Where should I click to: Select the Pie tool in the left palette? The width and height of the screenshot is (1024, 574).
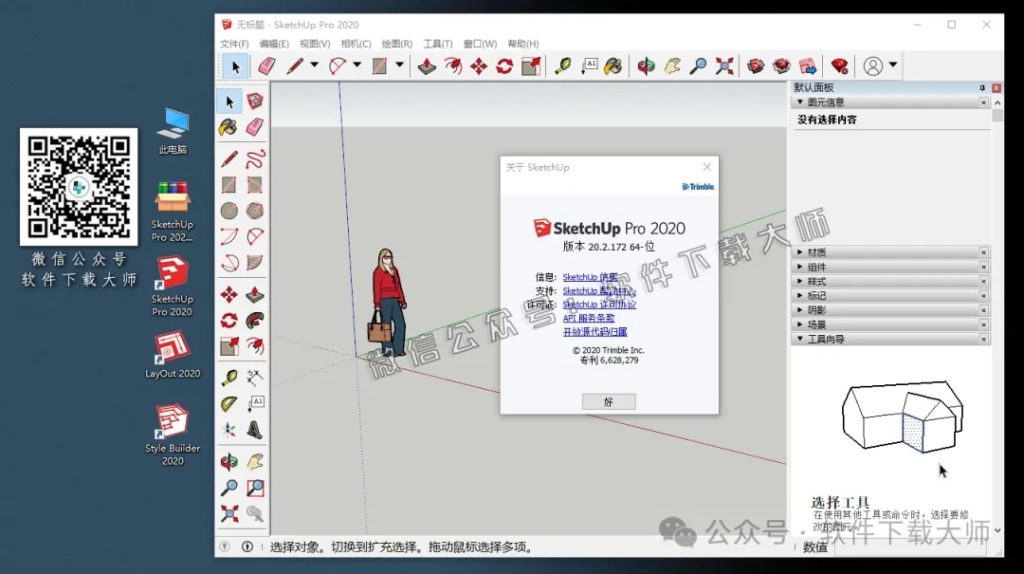pos(255,263)
